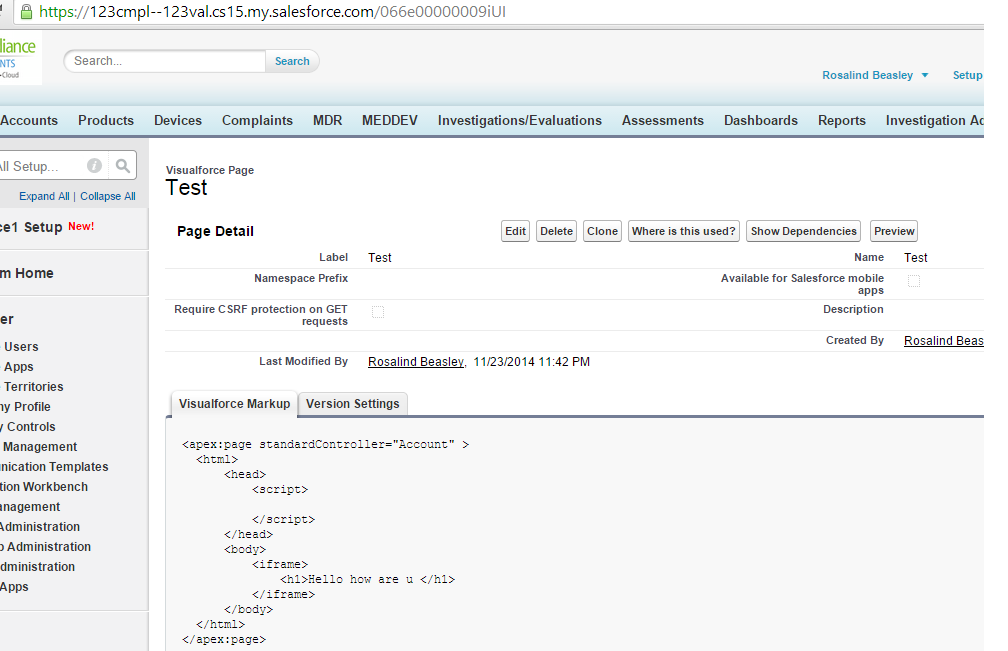Switch to the Version Settings tab
The image size is (1008, 651).
coord(352,404)
